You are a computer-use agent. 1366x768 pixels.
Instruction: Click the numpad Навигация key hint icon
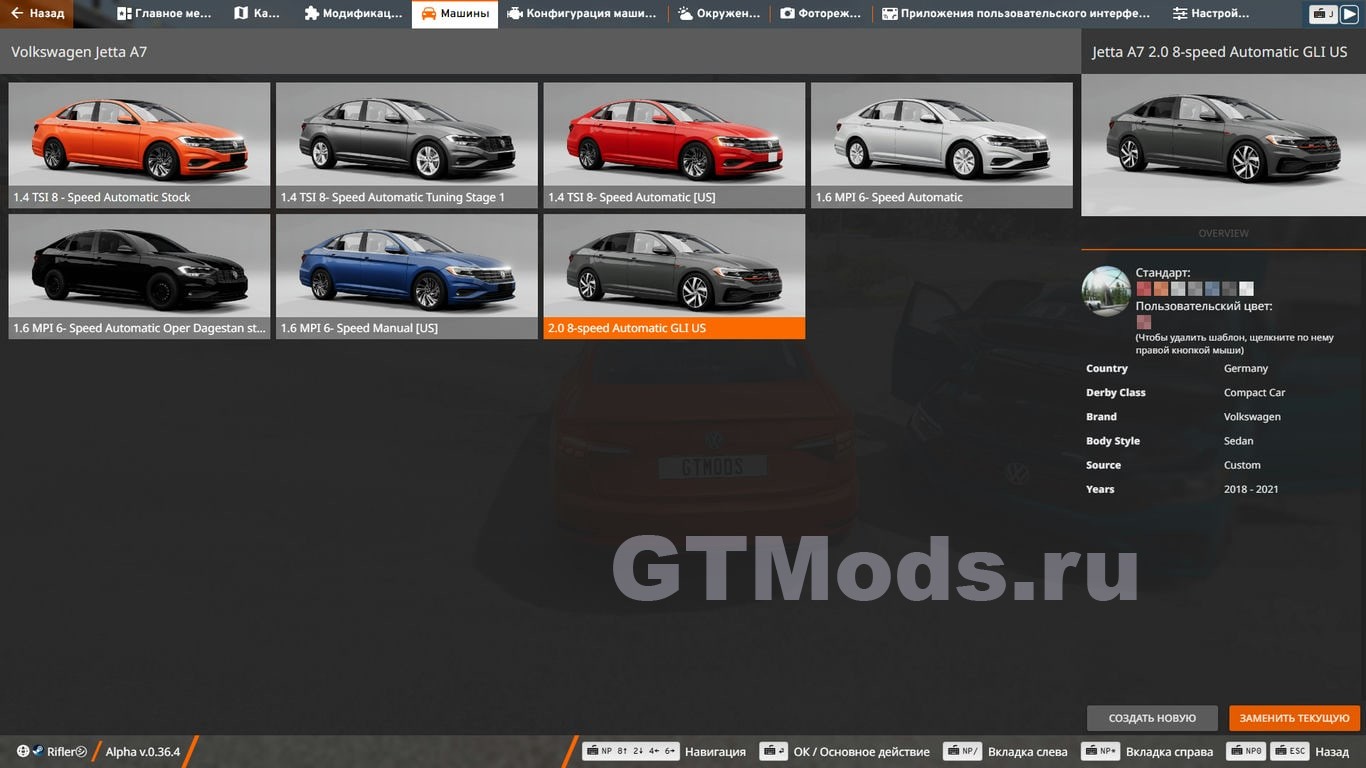[x=631, y=751]
